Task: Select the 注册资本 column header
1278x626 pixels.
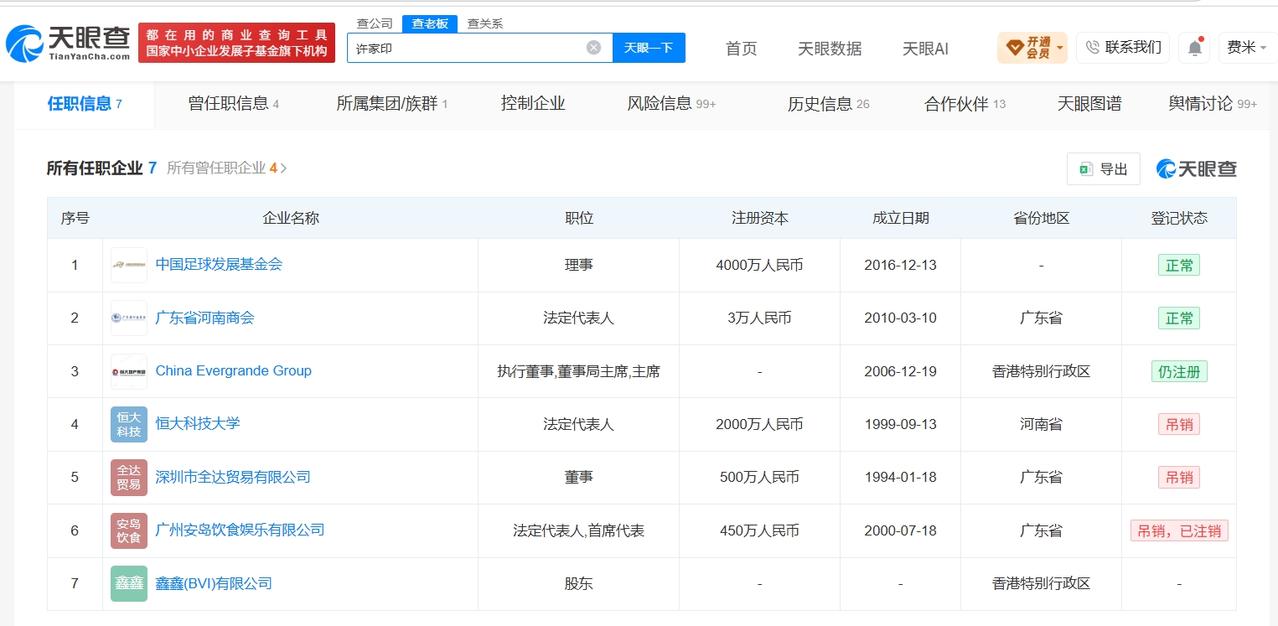Action: [x=759, y=218]
